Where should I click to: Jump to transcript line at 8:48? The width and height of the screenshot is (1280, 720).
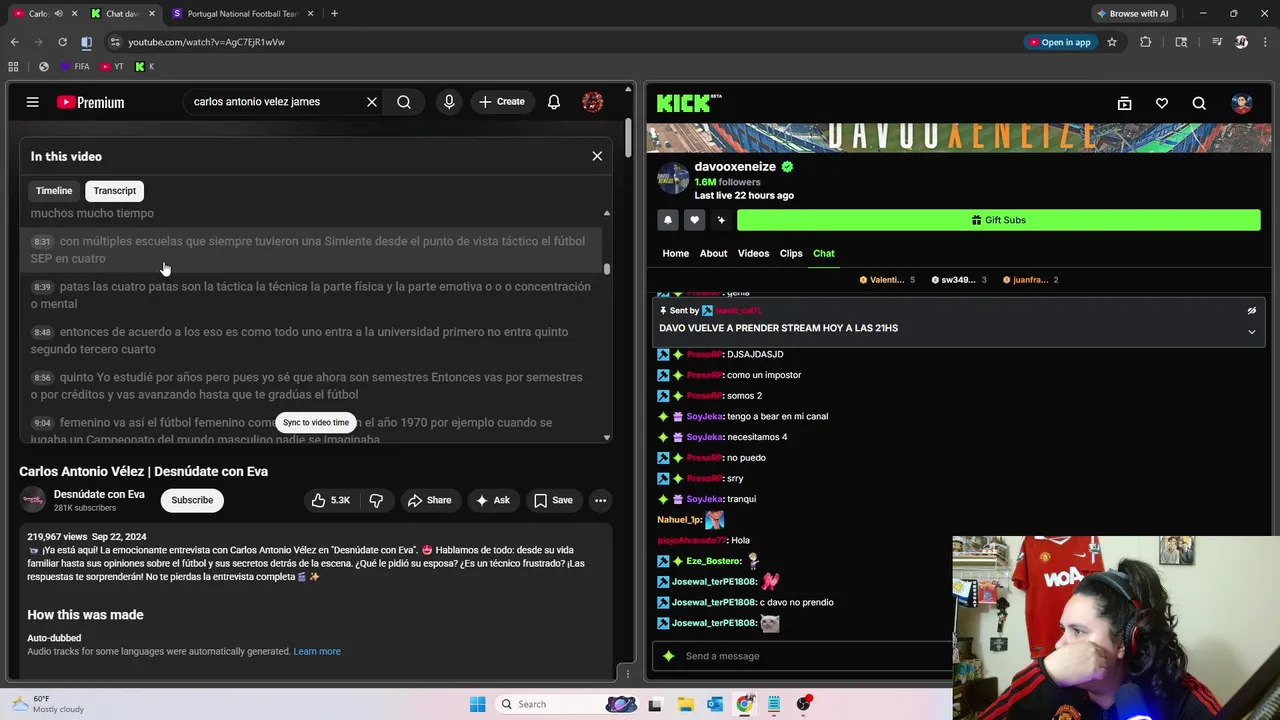310,340
